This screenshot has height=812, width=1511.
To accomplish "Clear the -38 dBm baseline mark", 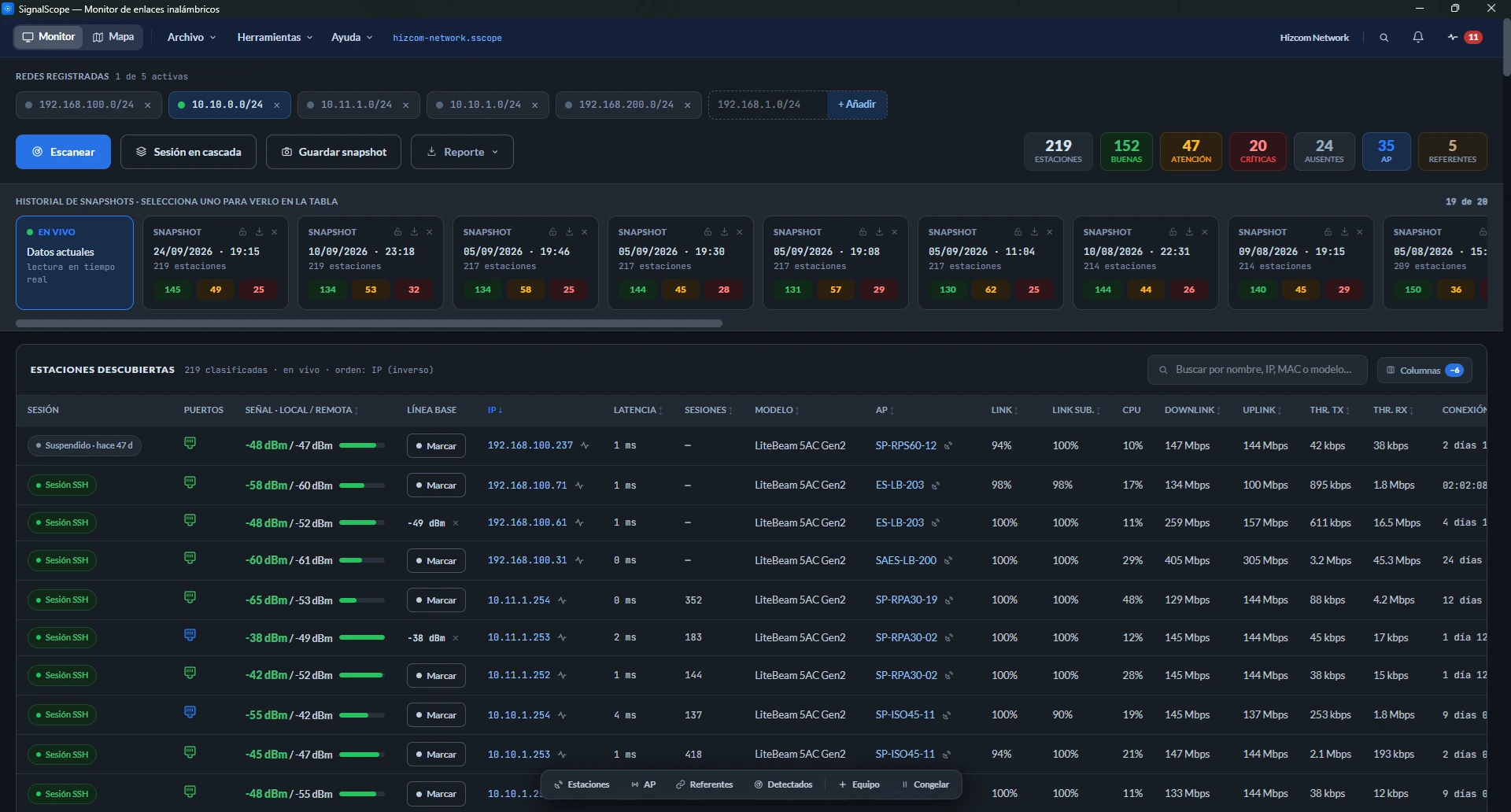I will tap(456, 638).
